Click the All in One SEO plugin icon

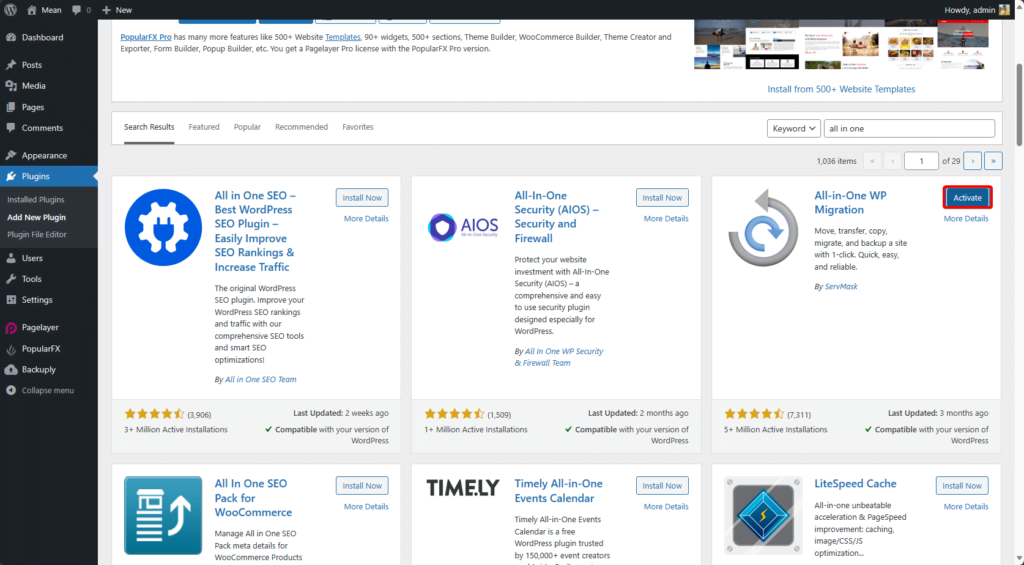(162, 227)
